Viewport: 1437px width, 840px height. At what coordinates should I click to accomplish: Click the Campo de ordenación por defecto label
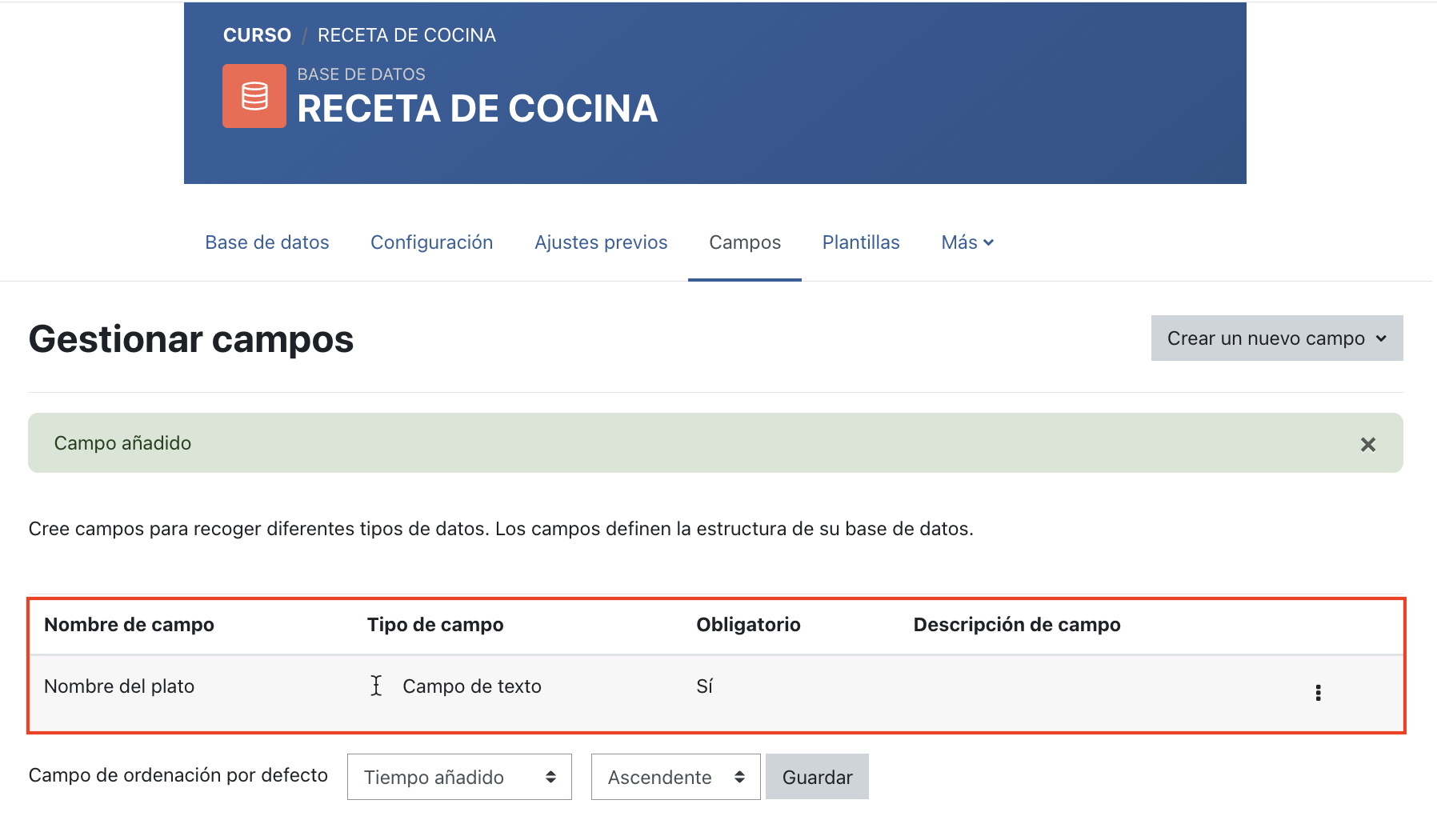click(178, 775)
